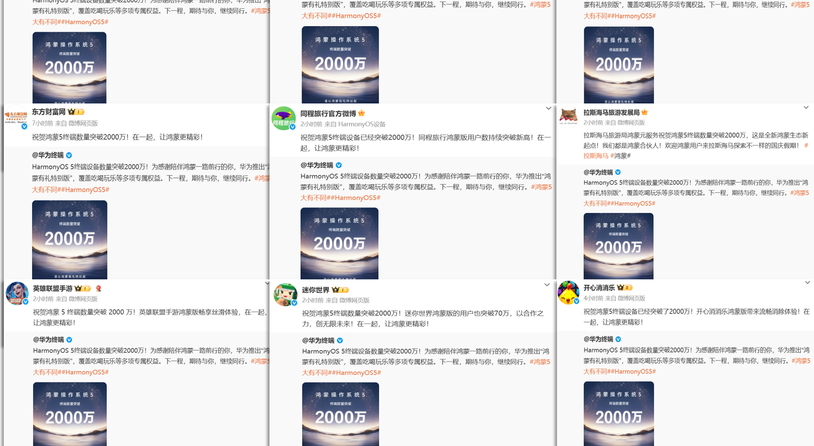Open the 迷你世界 avatar
This screenshot has height=446, width=814.
[x=285, y=294]
